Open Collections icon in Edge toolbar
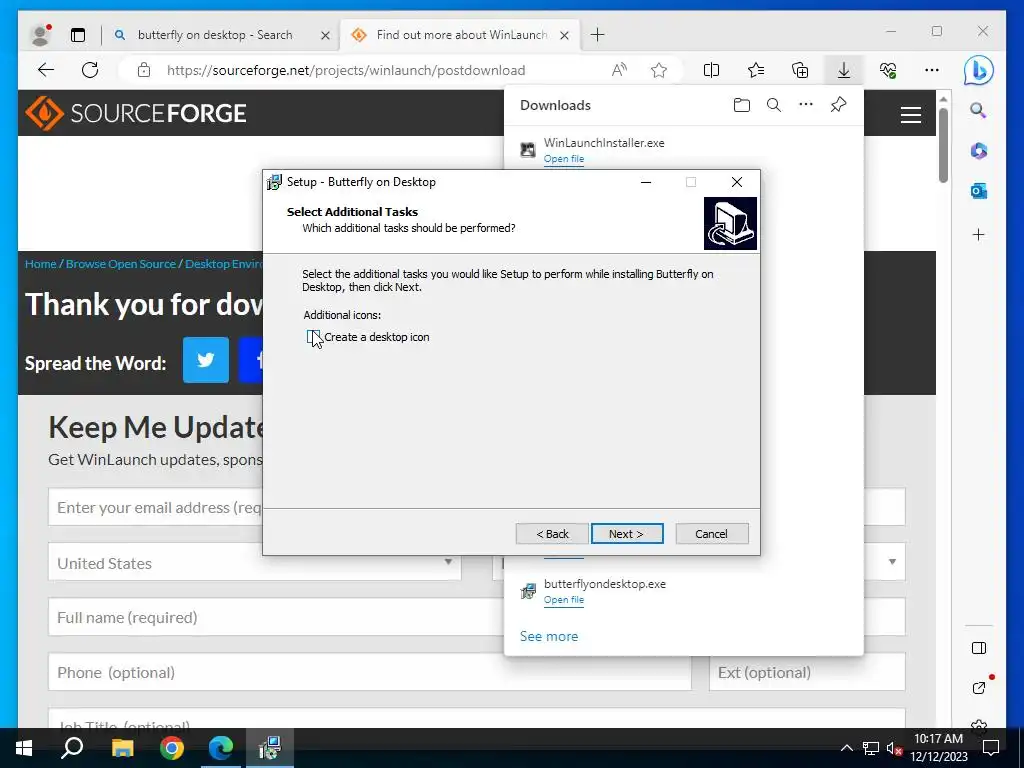This screenshot has height=768, width=1024. tap(800, 70)
